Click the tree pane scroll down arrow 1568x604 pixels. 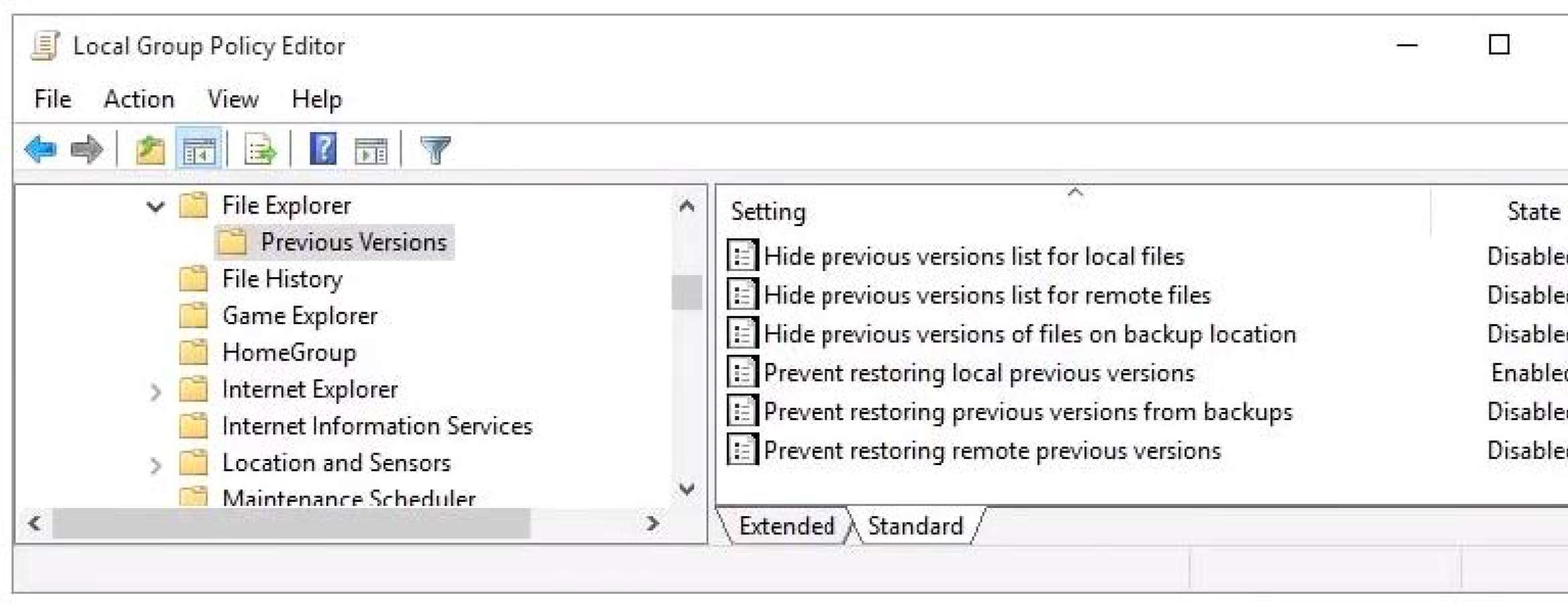tap(686, 489)
